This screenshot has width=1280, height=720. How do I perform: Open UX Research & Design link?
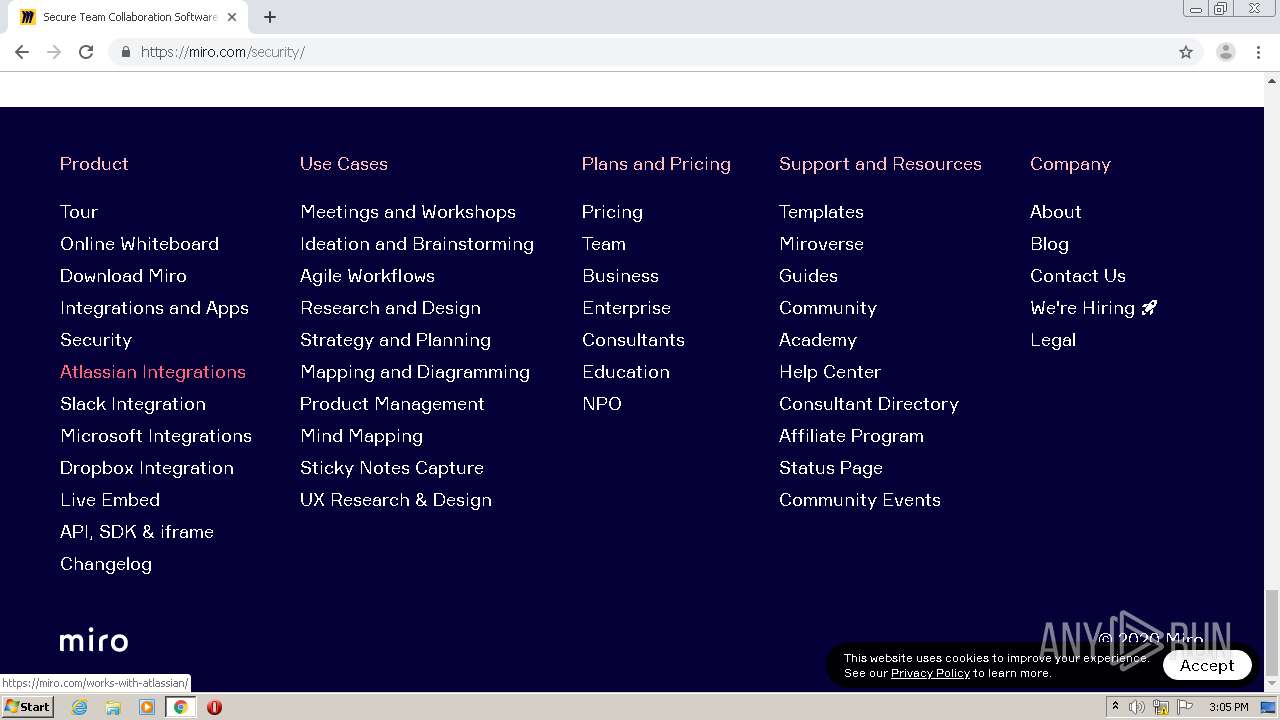point(396,500)
